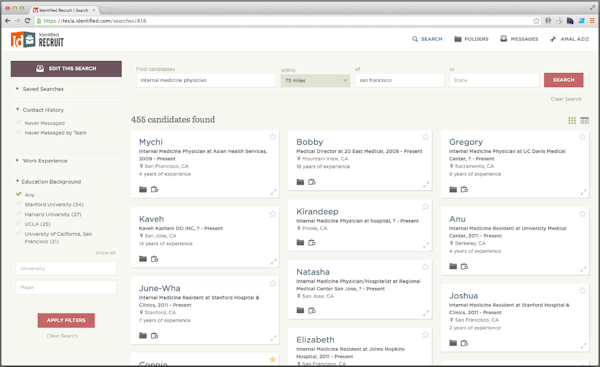
Task: Open Messages in top navigation
Action: (x=519, y=39)
